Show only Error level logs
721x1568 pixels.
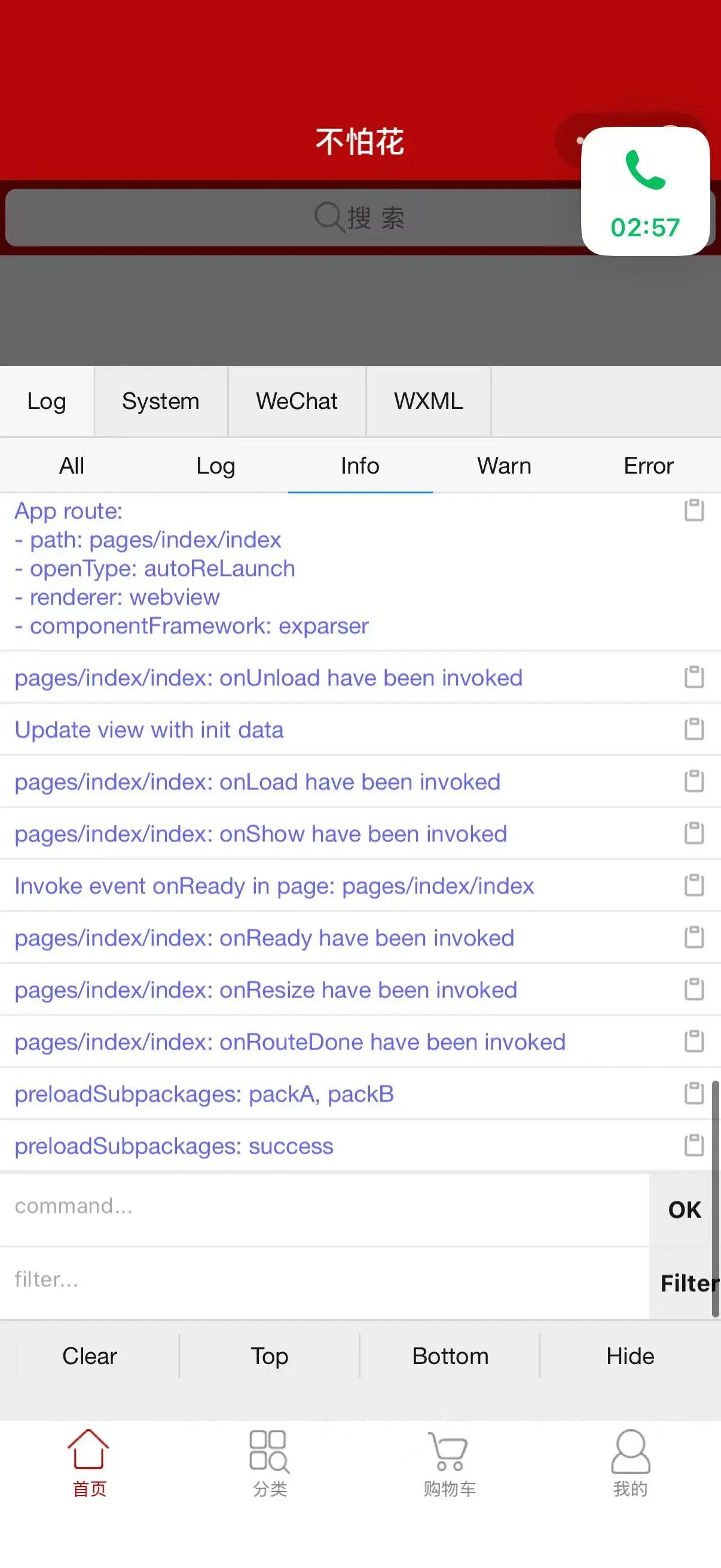tap(648, 466)
